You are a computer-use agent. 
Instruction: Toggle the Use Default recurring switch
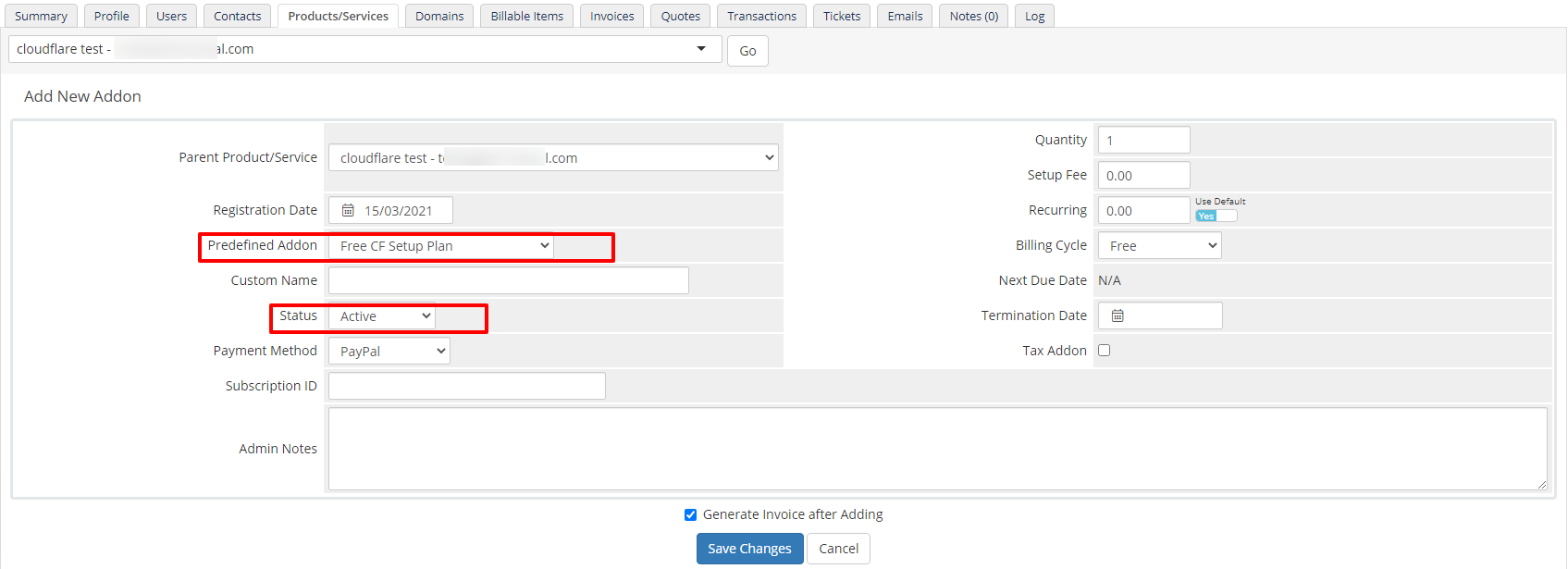[x=1216, y=216]
